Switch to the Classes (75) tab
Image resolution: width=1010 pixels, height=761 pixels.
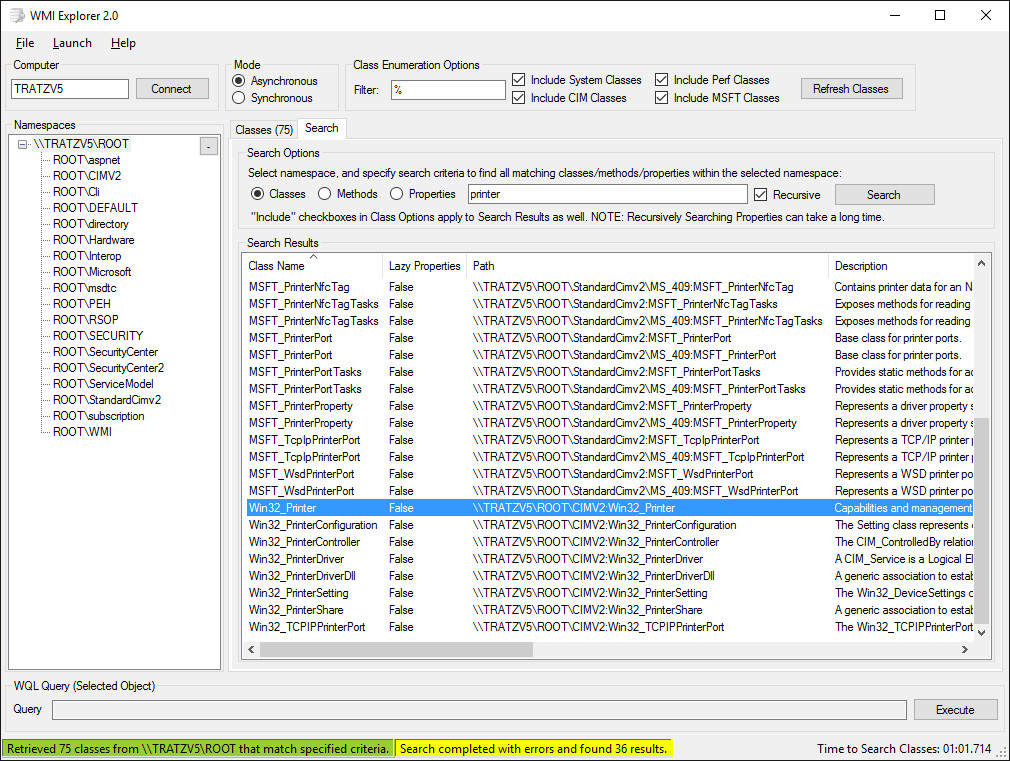[264, 130]
